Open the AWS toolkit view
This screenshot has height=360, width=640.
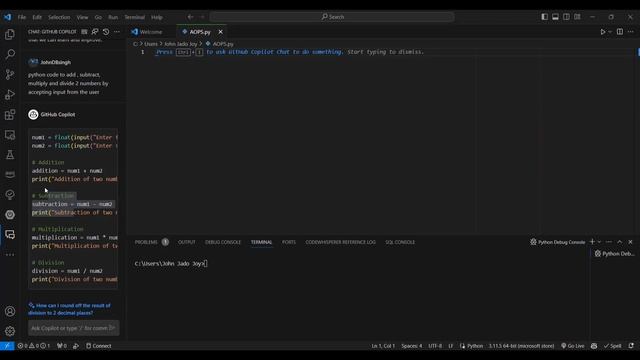click(x=10, y=174)
